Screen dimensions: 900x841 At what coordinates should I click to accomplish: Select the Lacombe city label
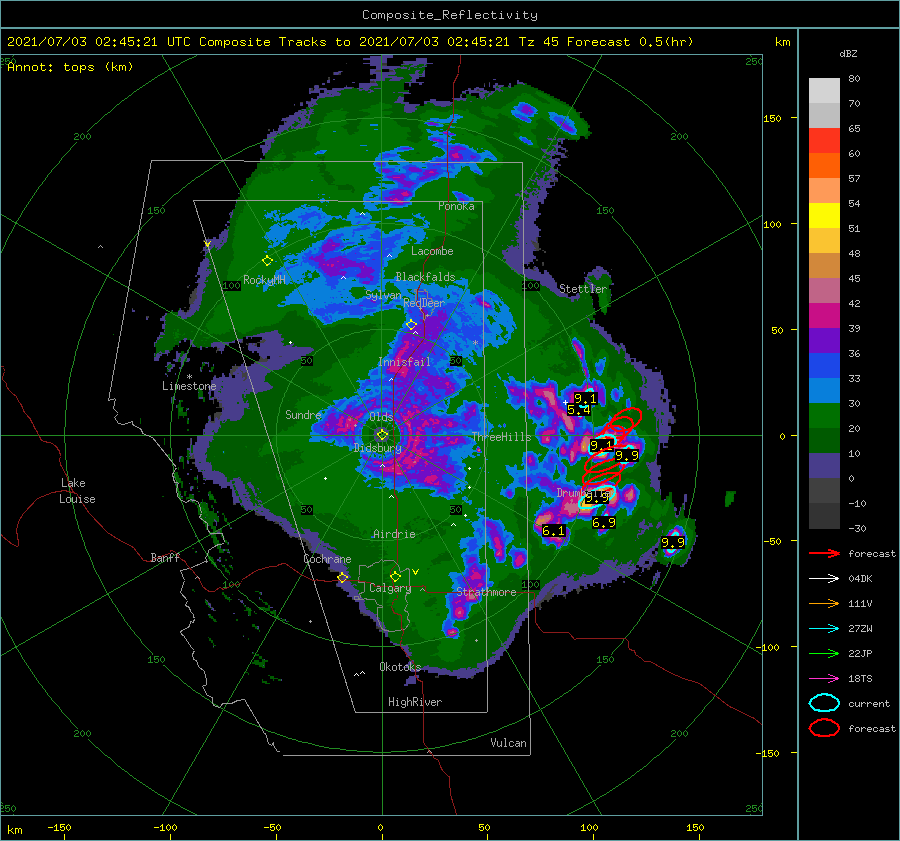432,251
